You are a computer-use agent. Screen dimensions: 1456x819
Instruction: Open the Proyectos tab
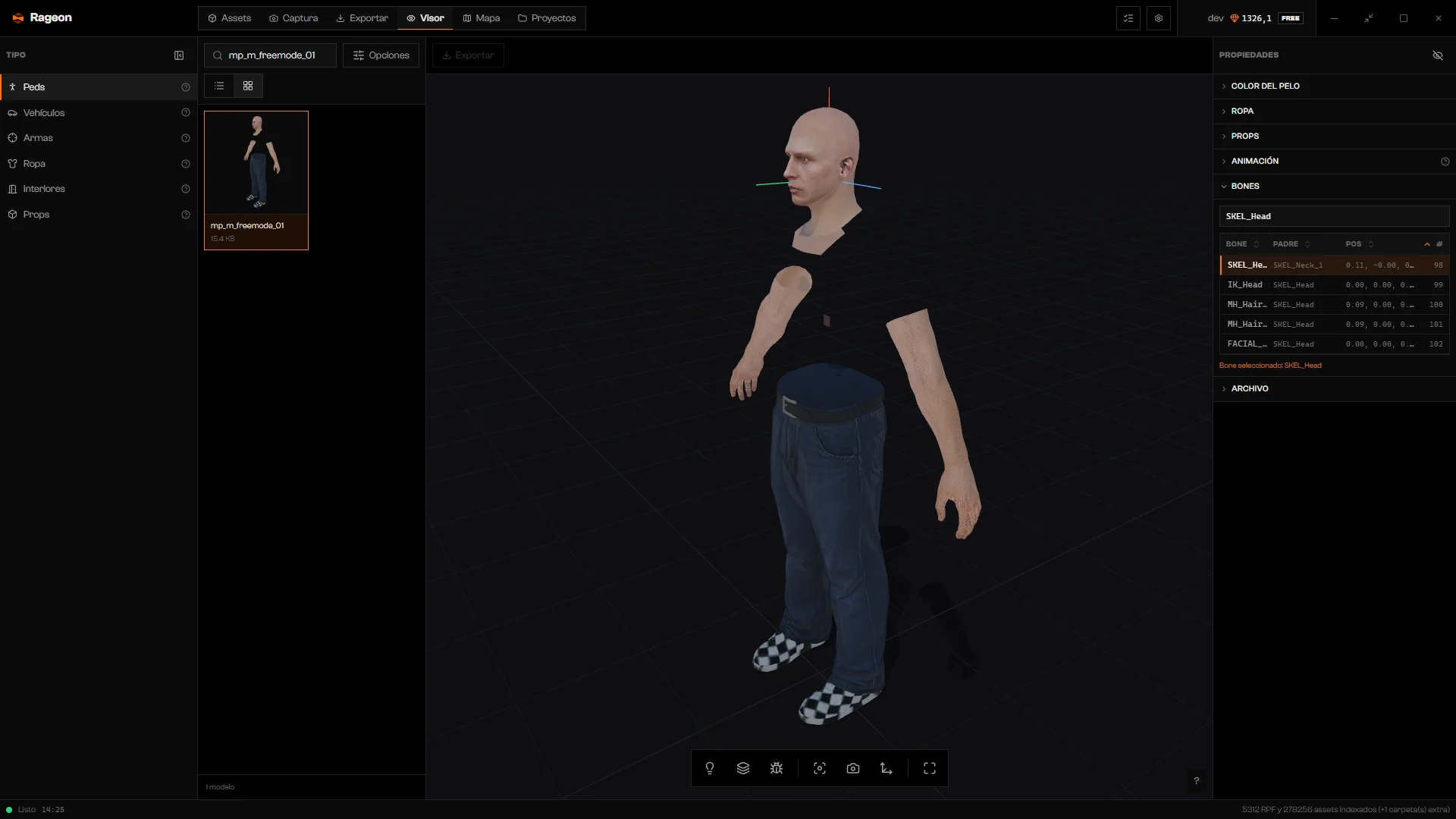tap(547, 18)
